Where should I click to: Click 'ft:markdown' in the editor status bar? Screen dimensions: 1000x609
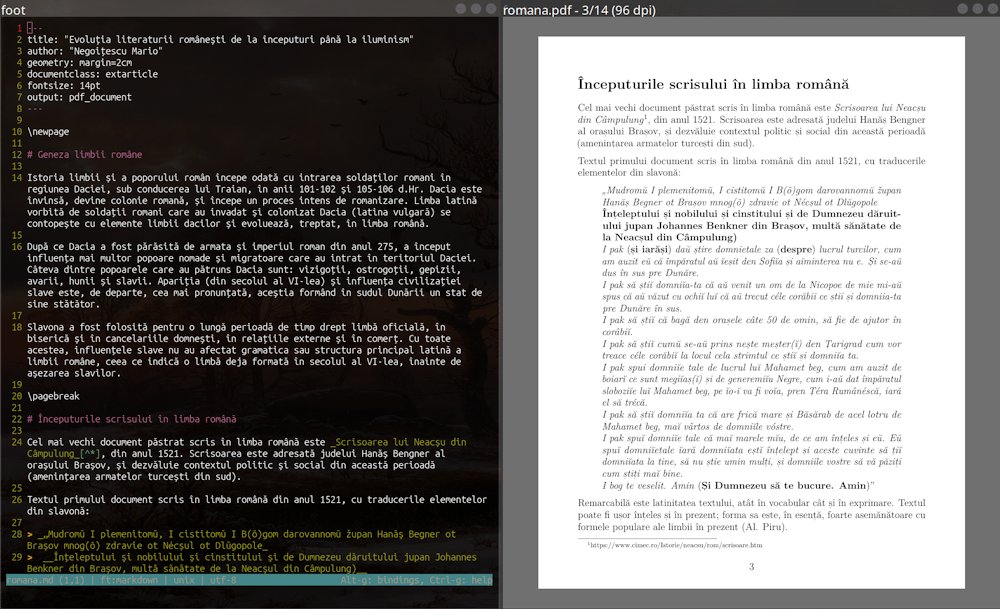(x=129, y=580)
